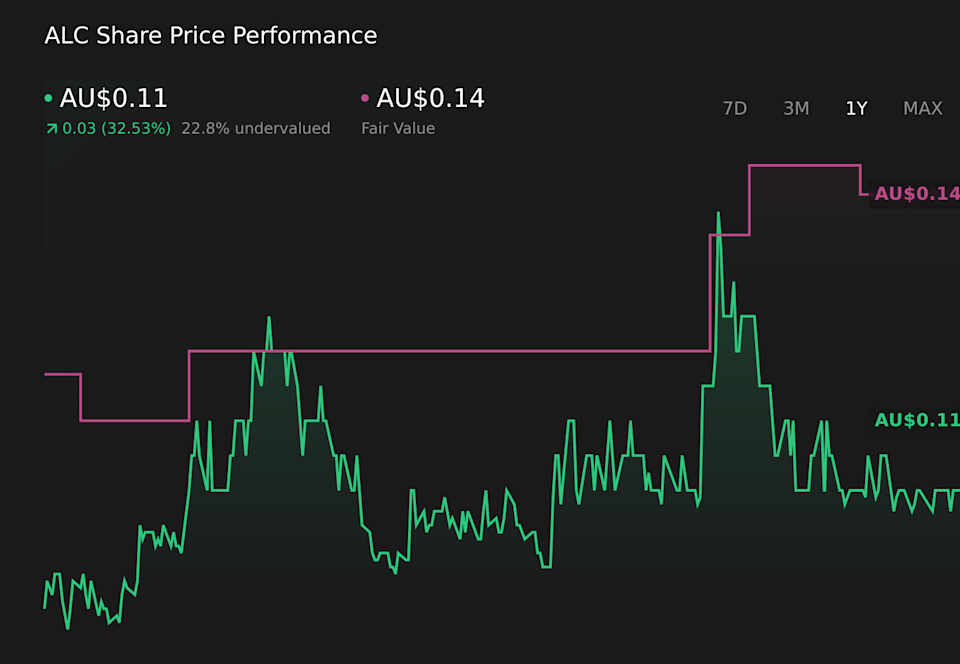This screenshot has width=960, height=664.
Task: Click the 0.03 (32.53%) change indicator
Action: 114,128
